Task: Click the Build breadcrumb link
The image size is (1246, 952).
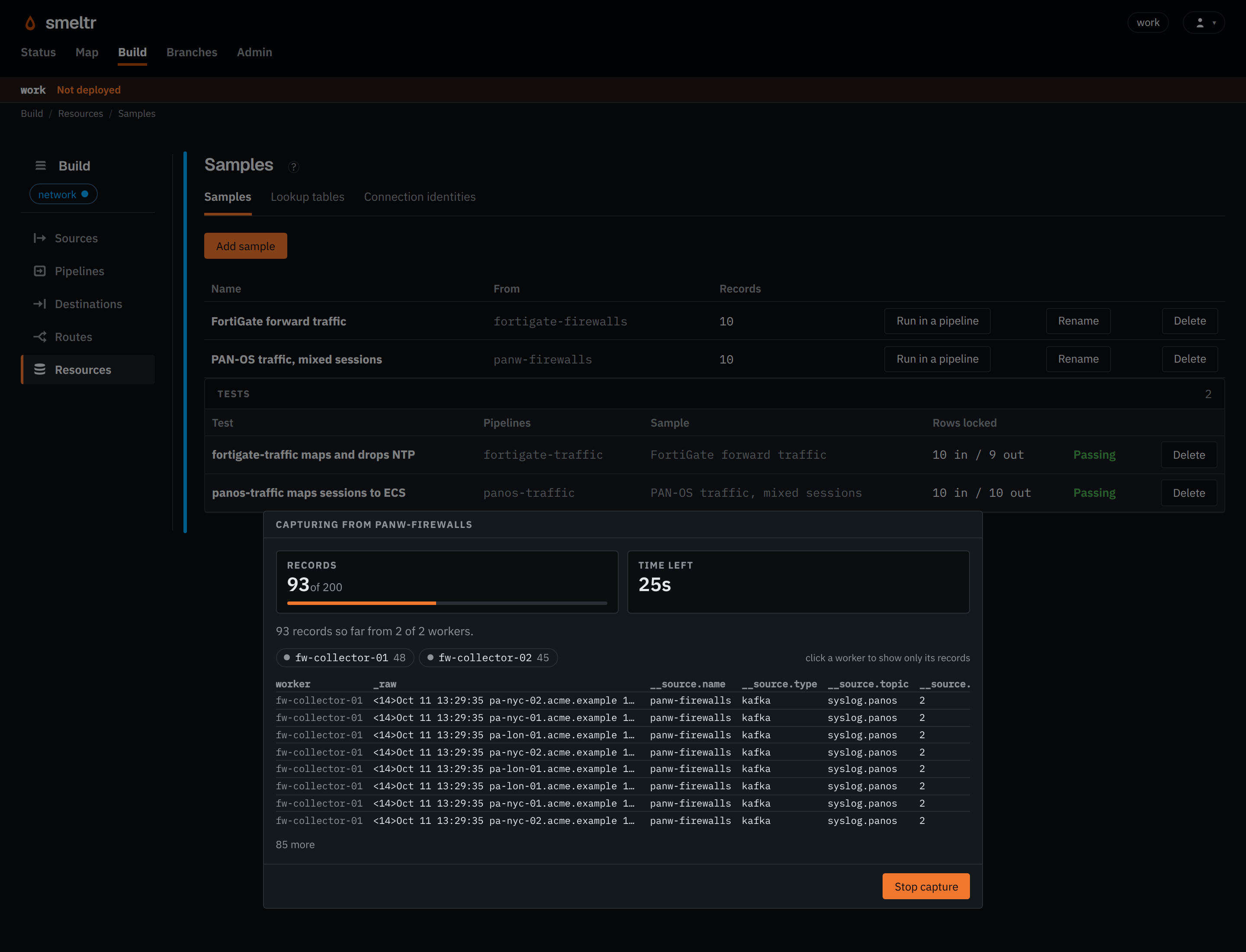Action: point(32,113)
